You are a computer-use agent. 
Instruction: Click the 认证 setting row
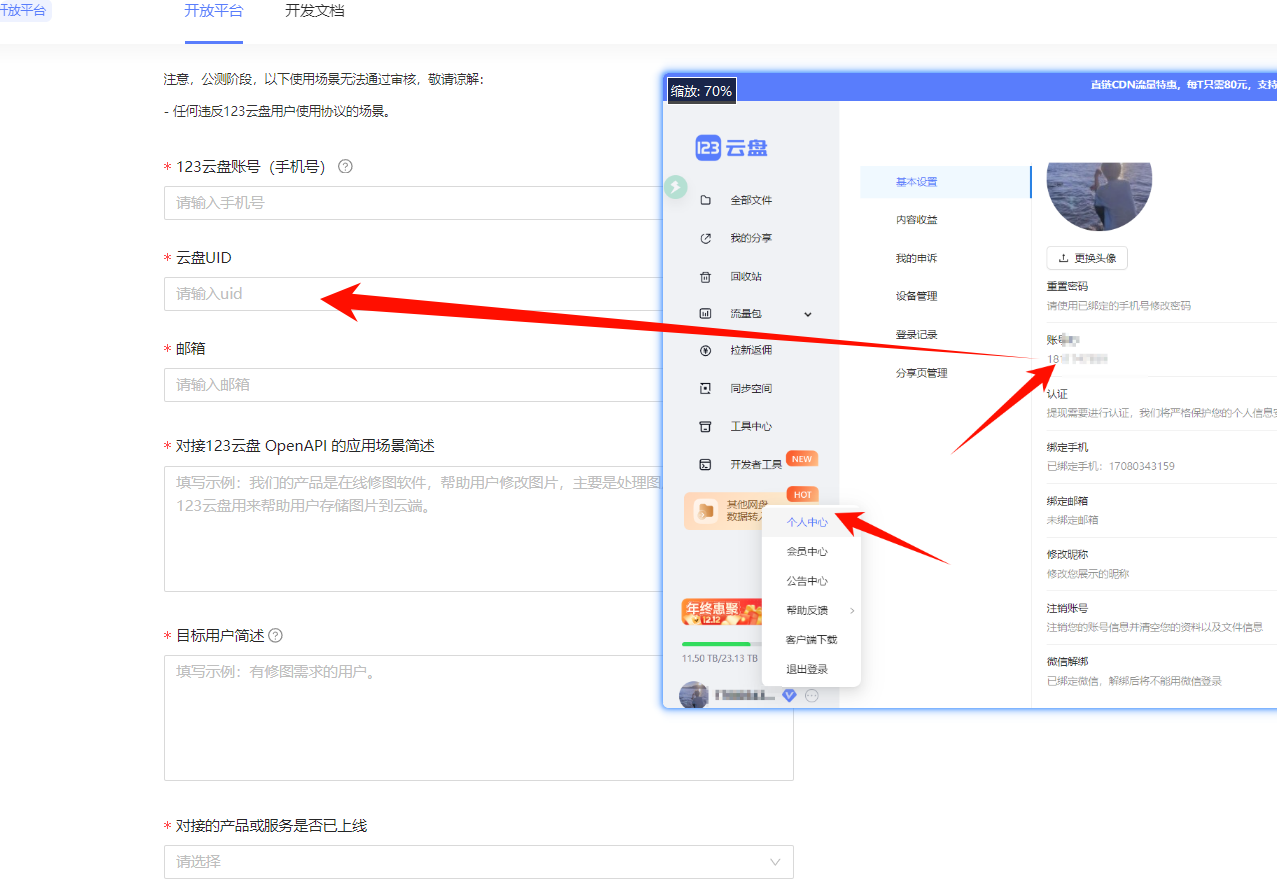click(x=1161, y=403)
